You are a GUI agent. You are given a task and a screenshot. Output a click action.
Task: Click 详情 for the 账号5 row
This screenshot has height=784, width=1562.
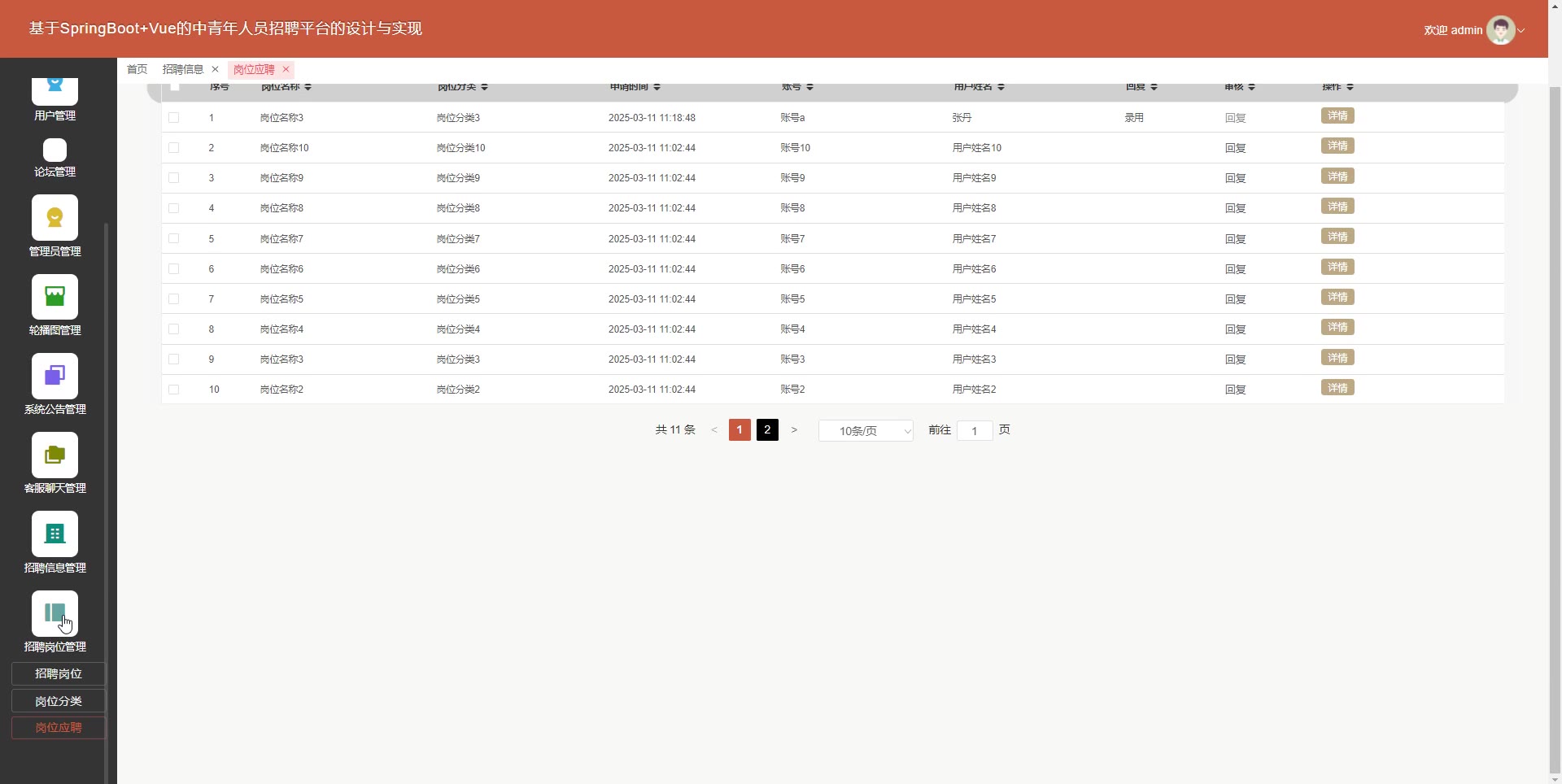(1337, 297)
